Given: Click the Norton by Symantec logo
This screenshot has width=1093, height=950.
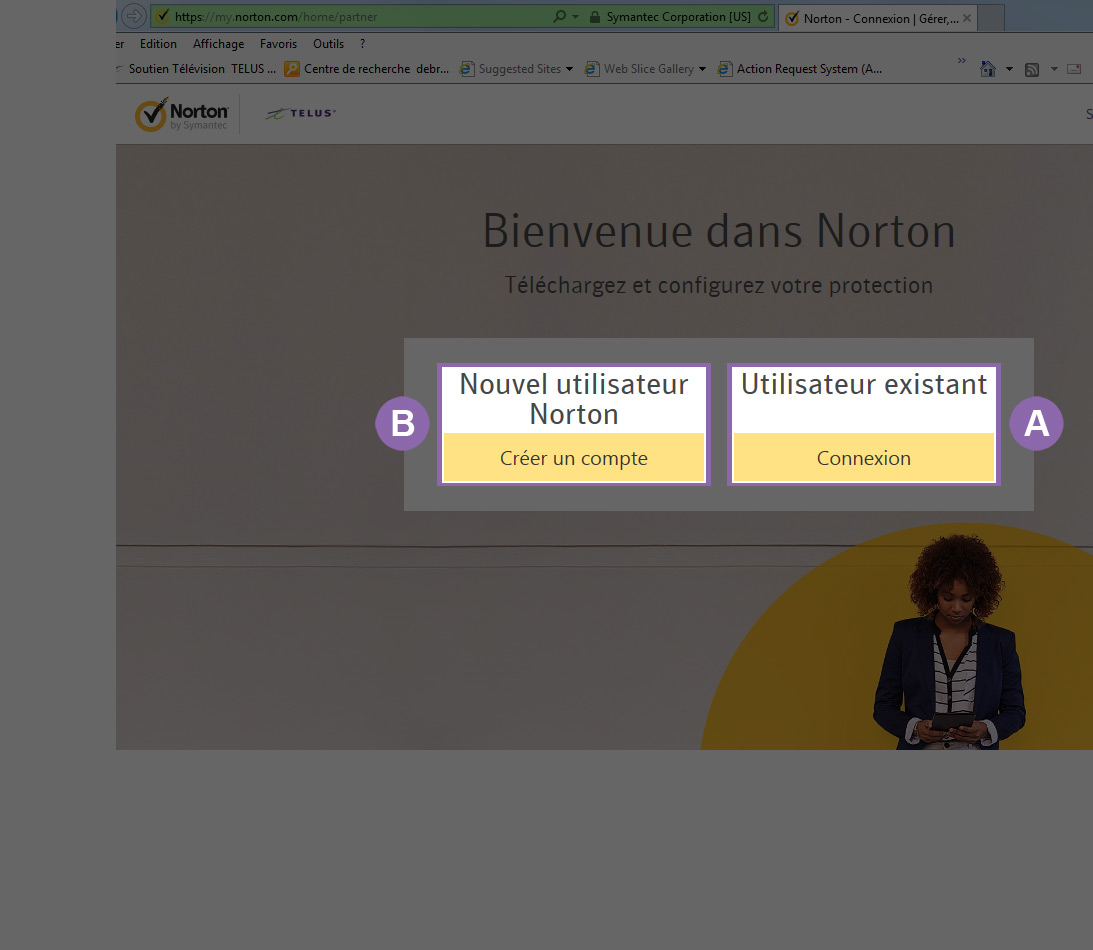Looking at the screenshot, I should (x=182, y=114).
